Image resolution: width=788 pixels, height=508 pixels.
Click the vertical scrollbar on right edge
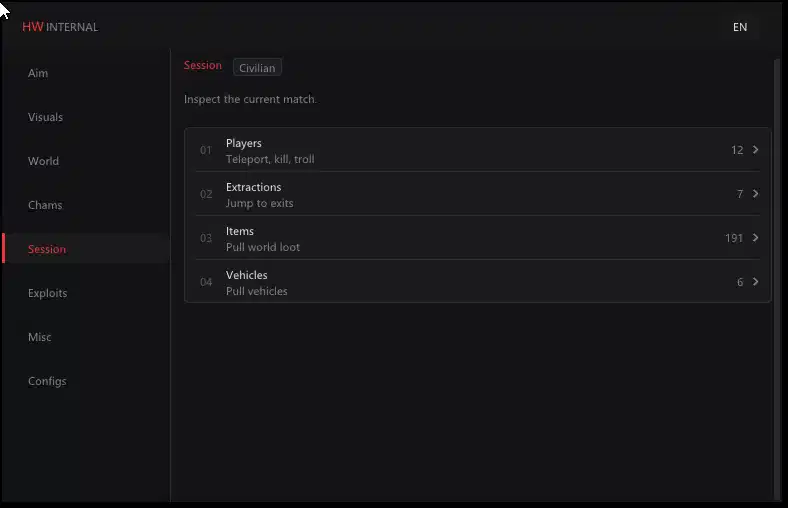click(776, 279)
